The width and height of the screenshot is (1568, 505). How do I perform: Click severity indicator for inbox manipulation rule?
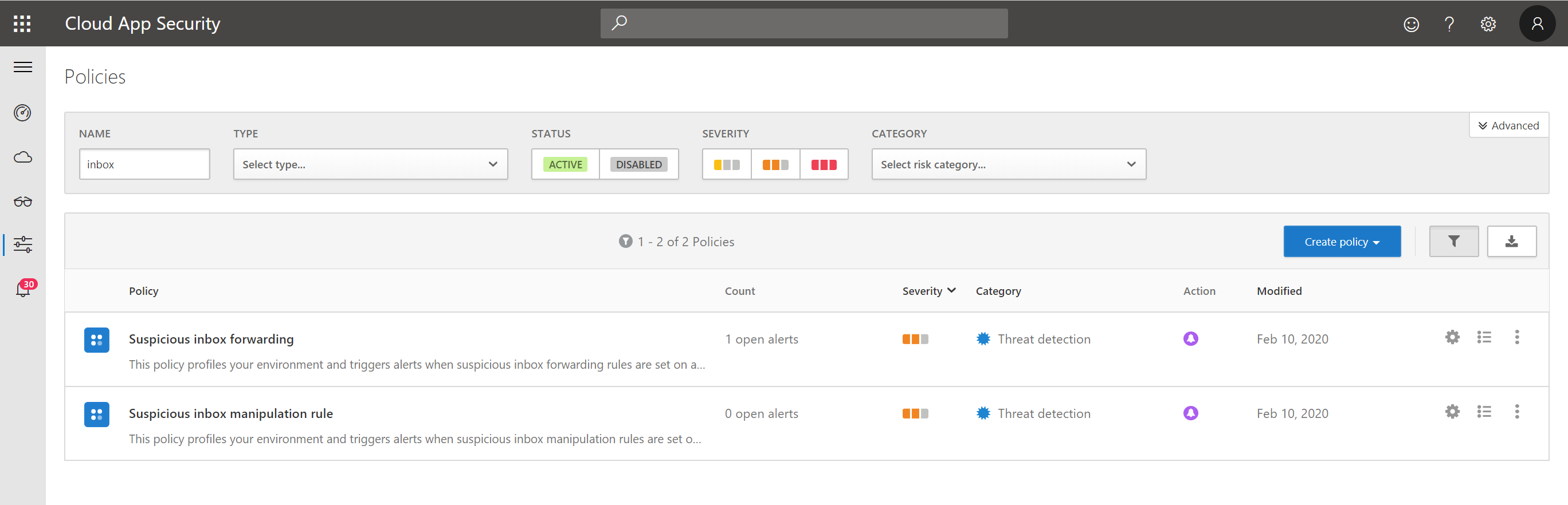(x=915, y=413)
